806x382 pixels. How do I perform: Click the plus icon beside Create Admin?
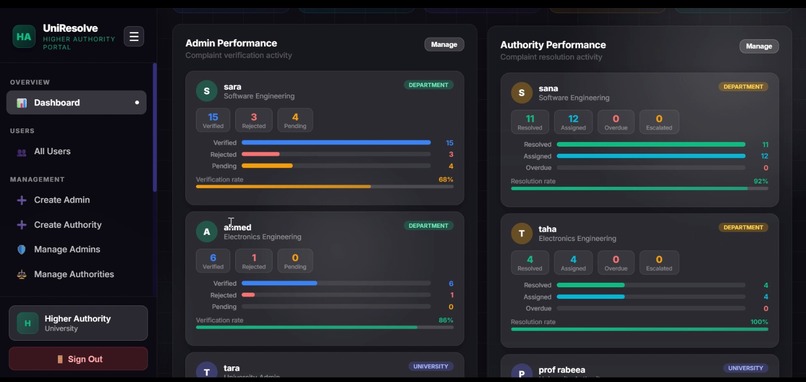click(22, 200)
